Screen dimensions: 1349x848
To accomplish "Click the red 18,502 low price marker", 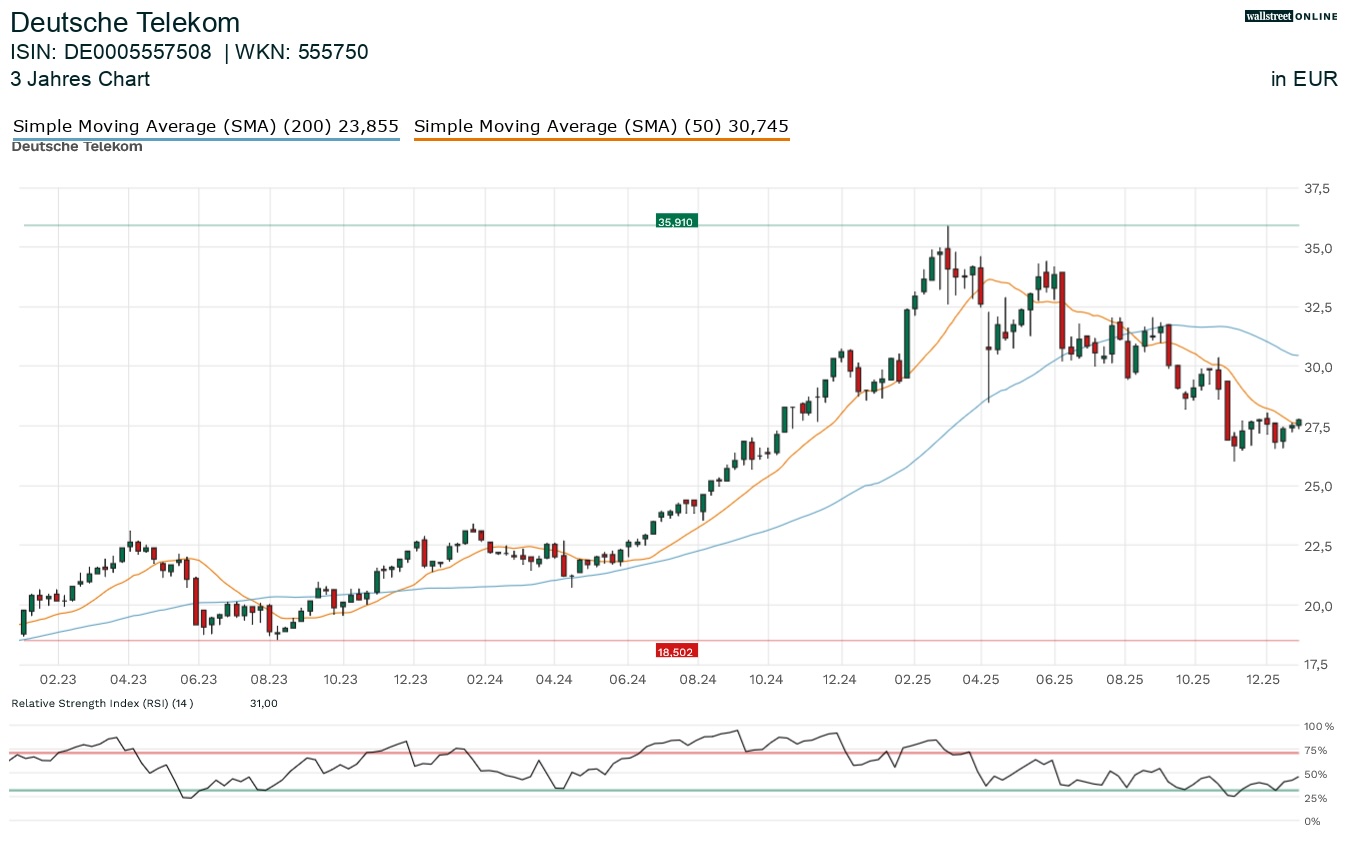I will click(677, 651).
